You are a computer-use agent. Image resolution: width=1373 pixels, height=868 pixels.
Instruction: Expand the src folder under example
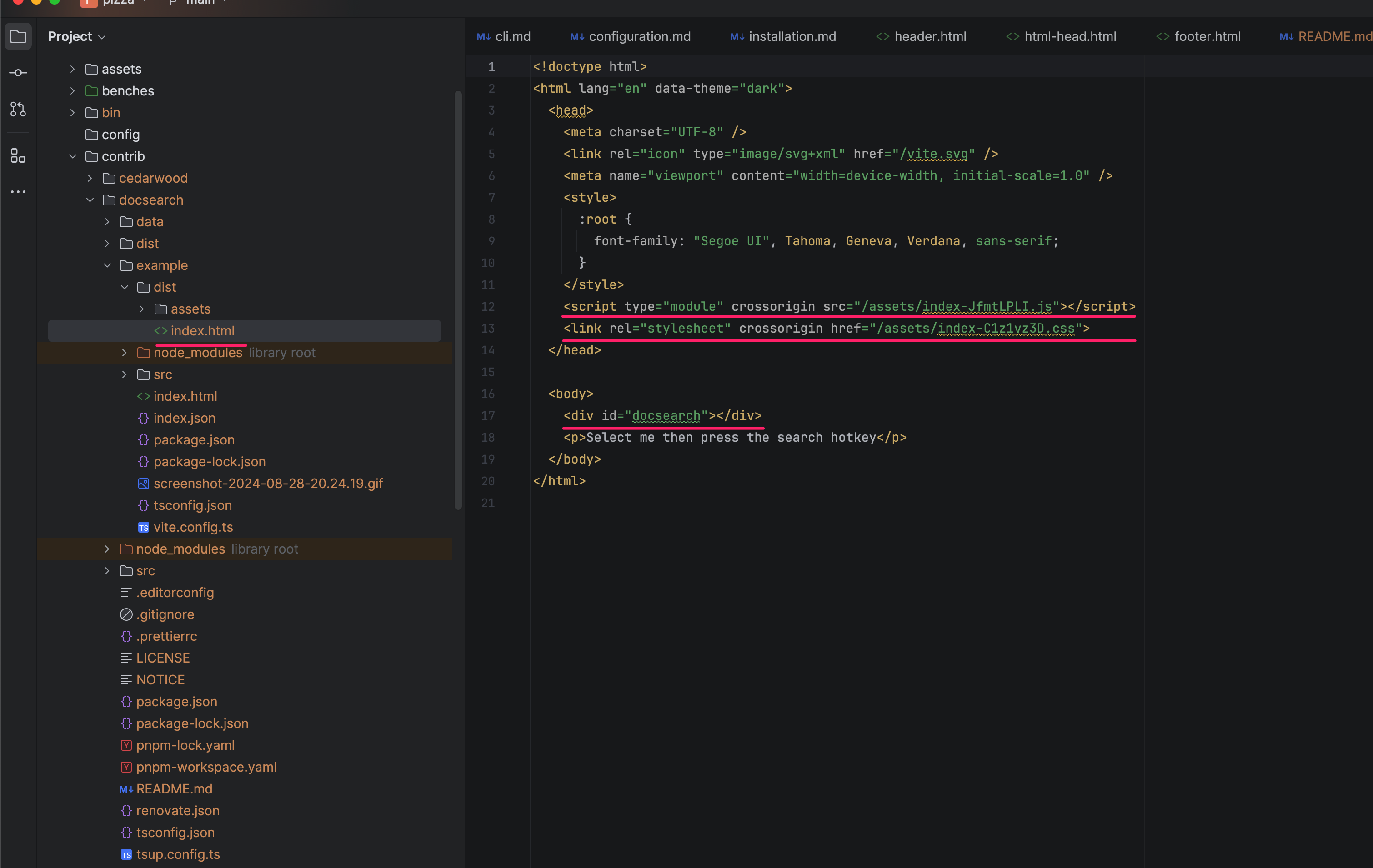(x=124, y=374)
